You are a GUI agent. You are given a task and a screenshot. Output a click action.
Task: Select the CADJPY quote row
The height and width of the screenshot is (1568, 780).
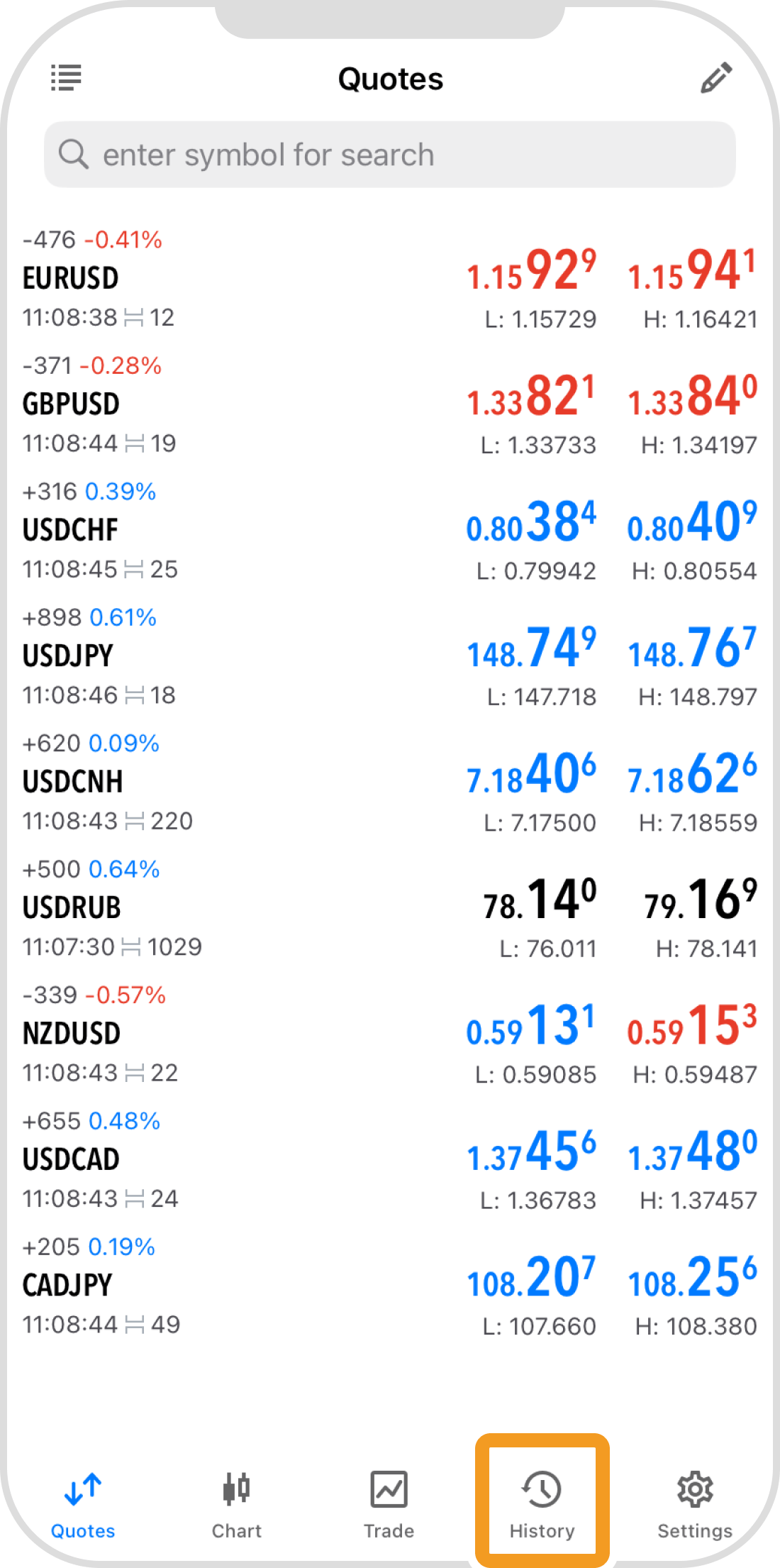pyautogui.click(x=390, y=1286)
